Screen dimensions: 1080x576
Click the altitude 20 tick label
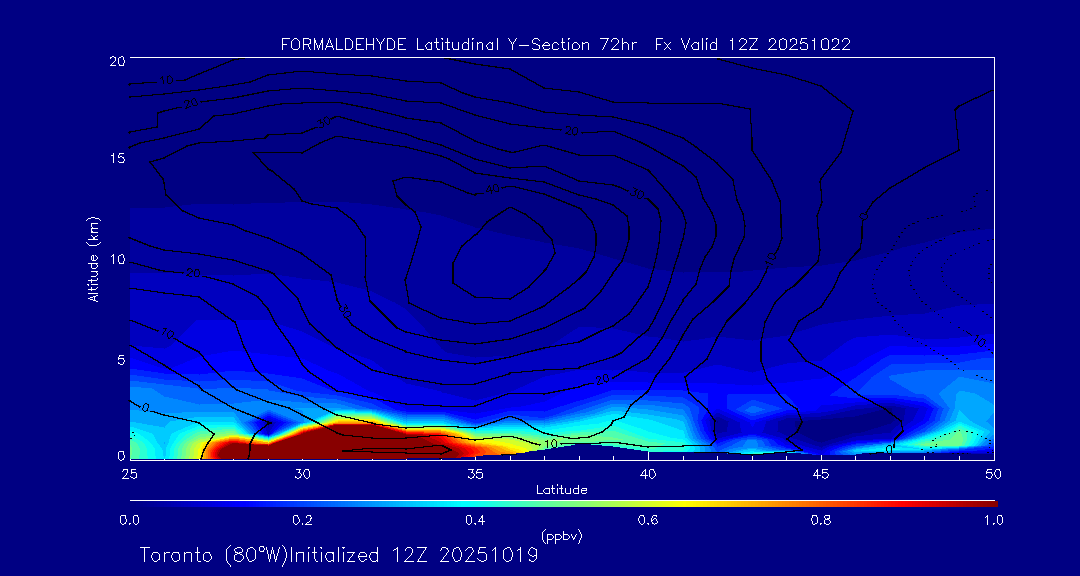tap(115, 60)
